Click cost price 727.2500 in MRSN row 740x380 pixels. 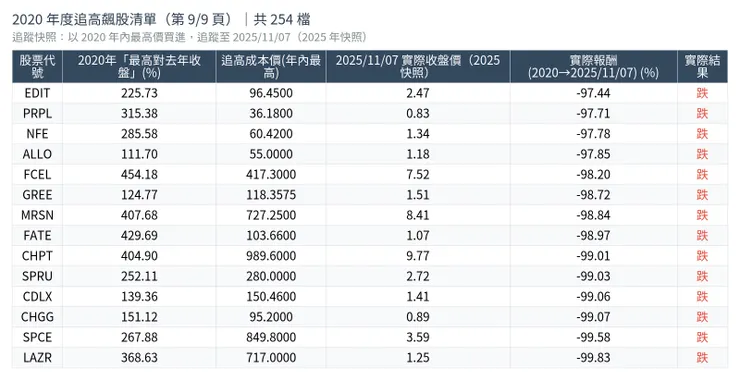(271, 215)
